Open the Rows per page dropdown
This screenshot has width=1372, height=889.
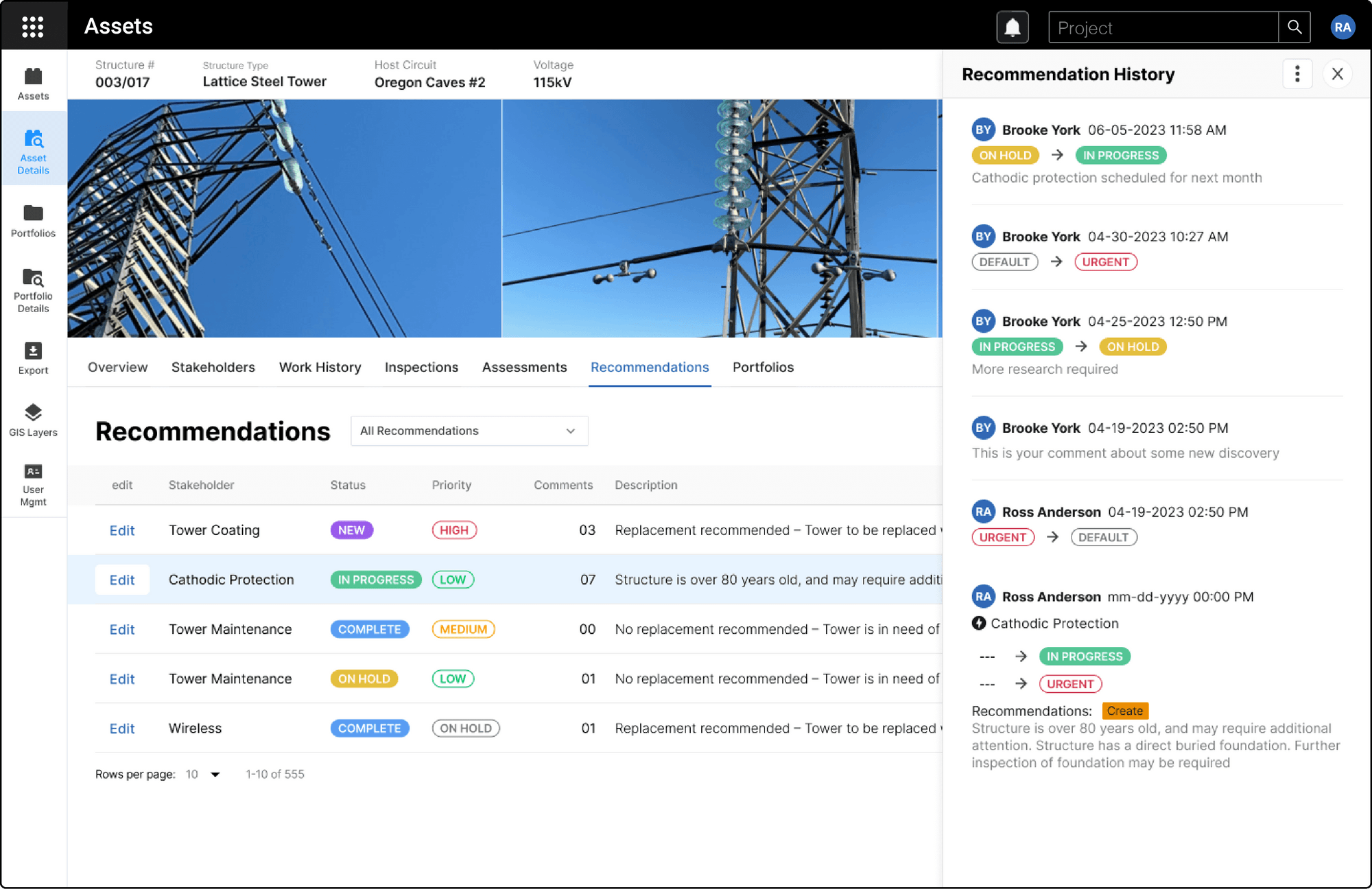tap(202, 774)
